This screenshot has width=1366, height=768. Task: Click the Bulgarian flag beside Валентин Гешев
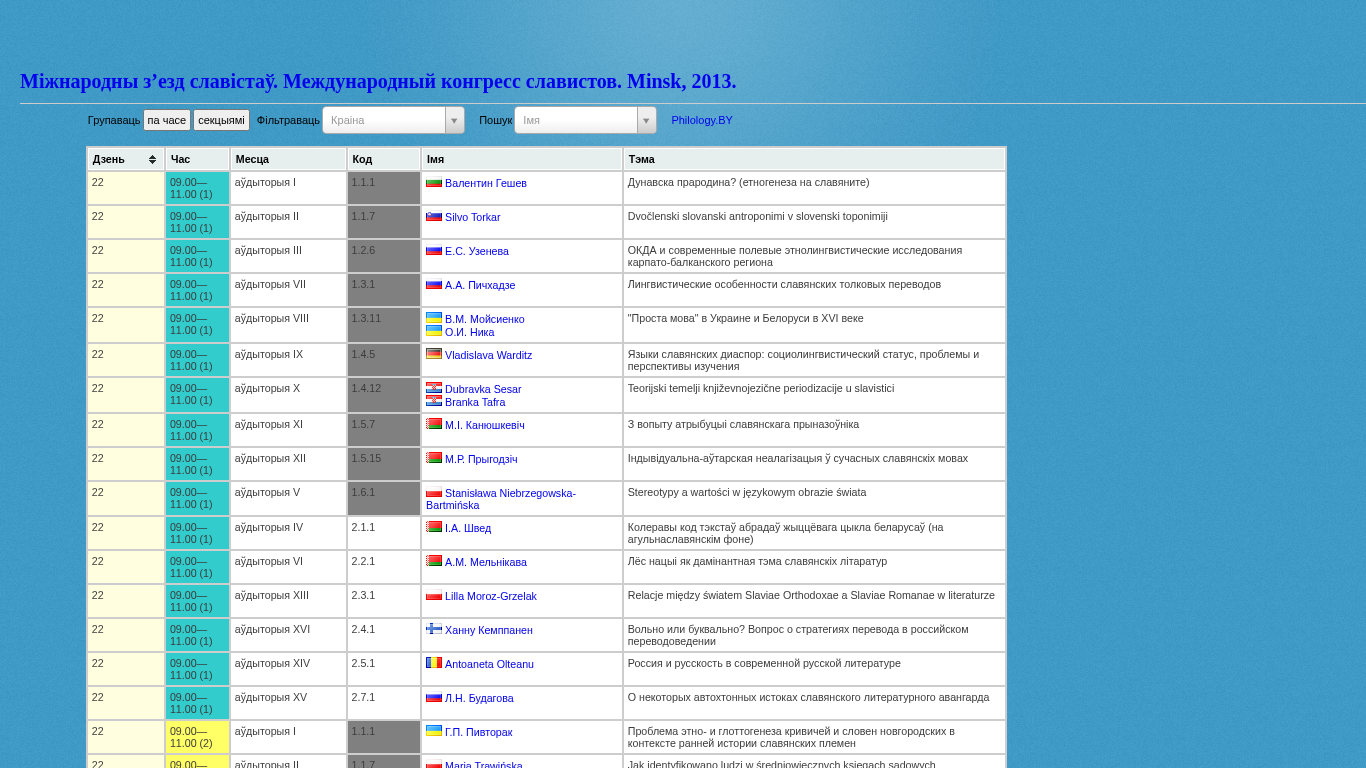(x=433, y=182)
